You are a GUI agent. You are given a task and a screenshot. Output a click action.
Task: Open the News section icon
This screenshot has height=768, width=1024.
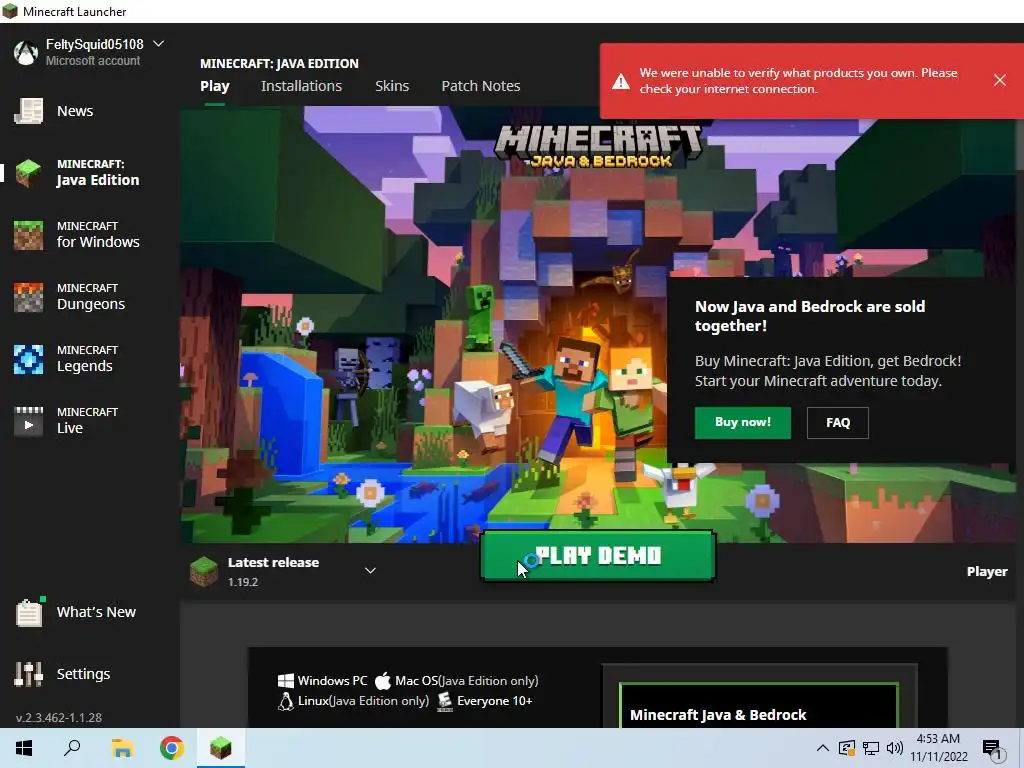pyautogui.click(x=29, y=111)
